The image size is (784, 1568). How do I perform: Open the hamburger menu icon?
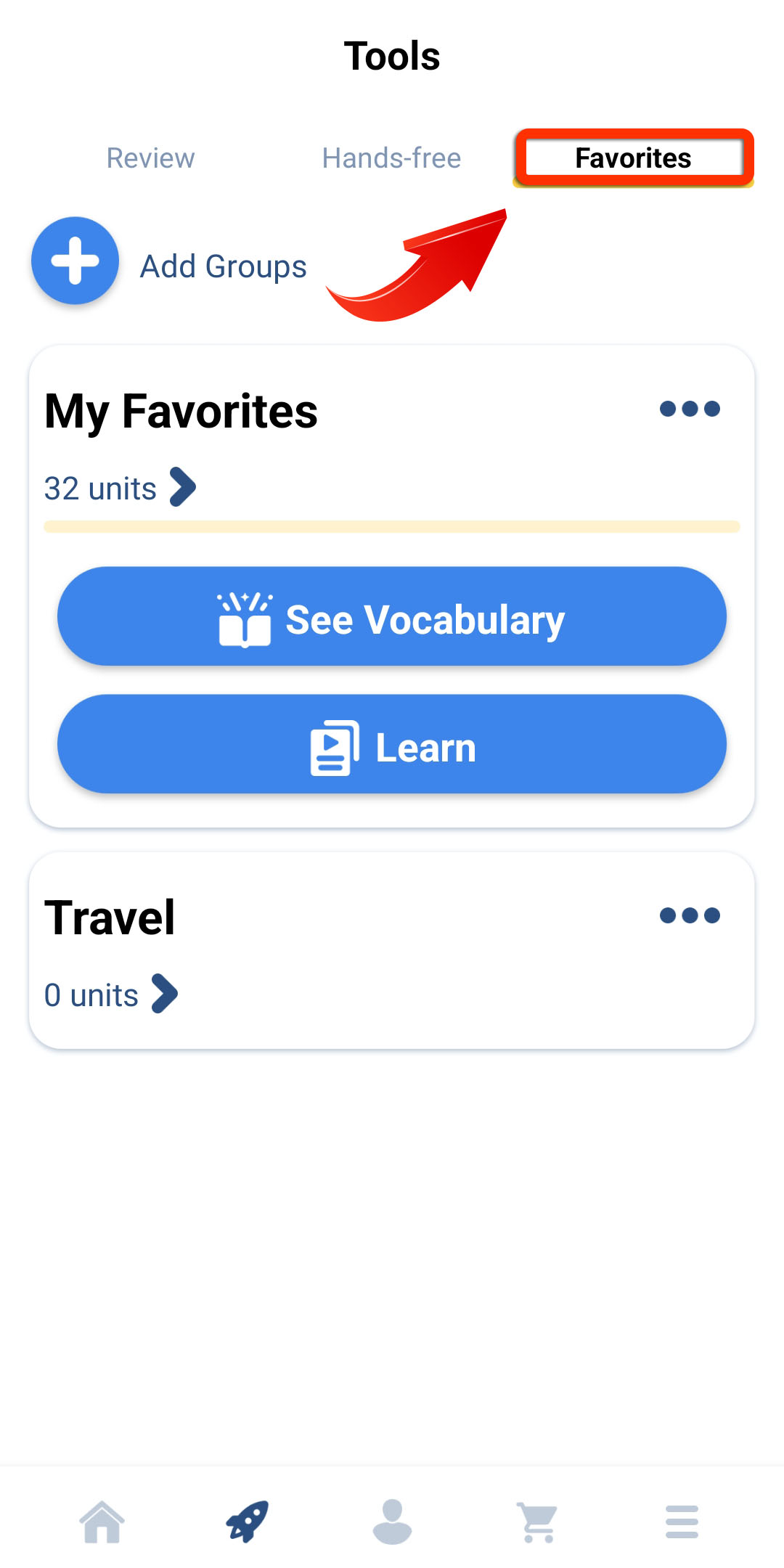[x=682, y=1522]
